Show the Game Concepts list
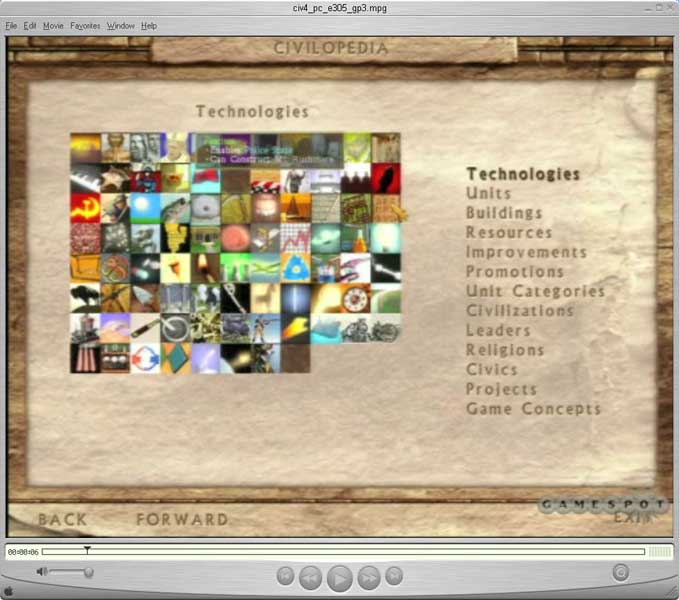 click(533, 409)
